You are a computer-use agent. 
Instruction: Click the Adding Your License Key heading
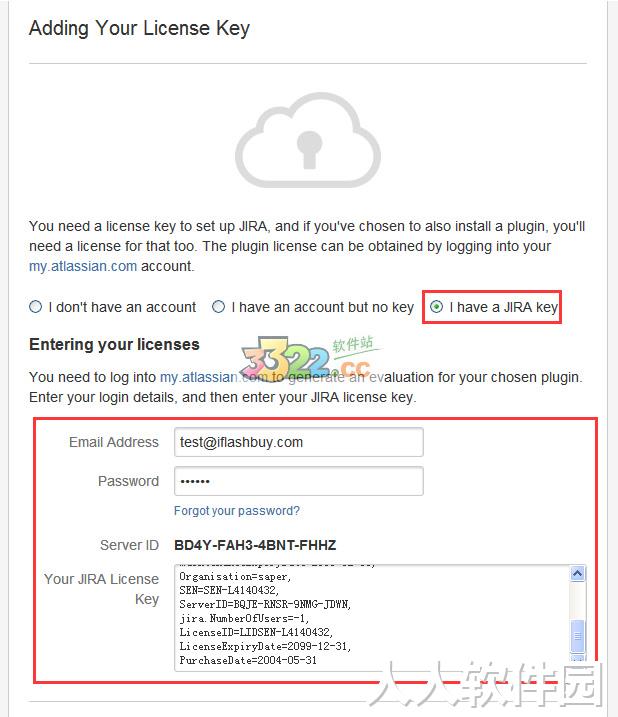(x=139, y=28)
